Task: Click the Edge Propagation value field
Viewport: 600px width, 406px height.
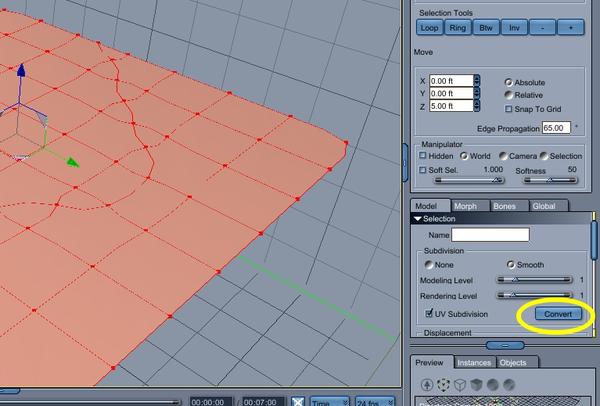Action: pyautogui.click(x=556, y=128)
